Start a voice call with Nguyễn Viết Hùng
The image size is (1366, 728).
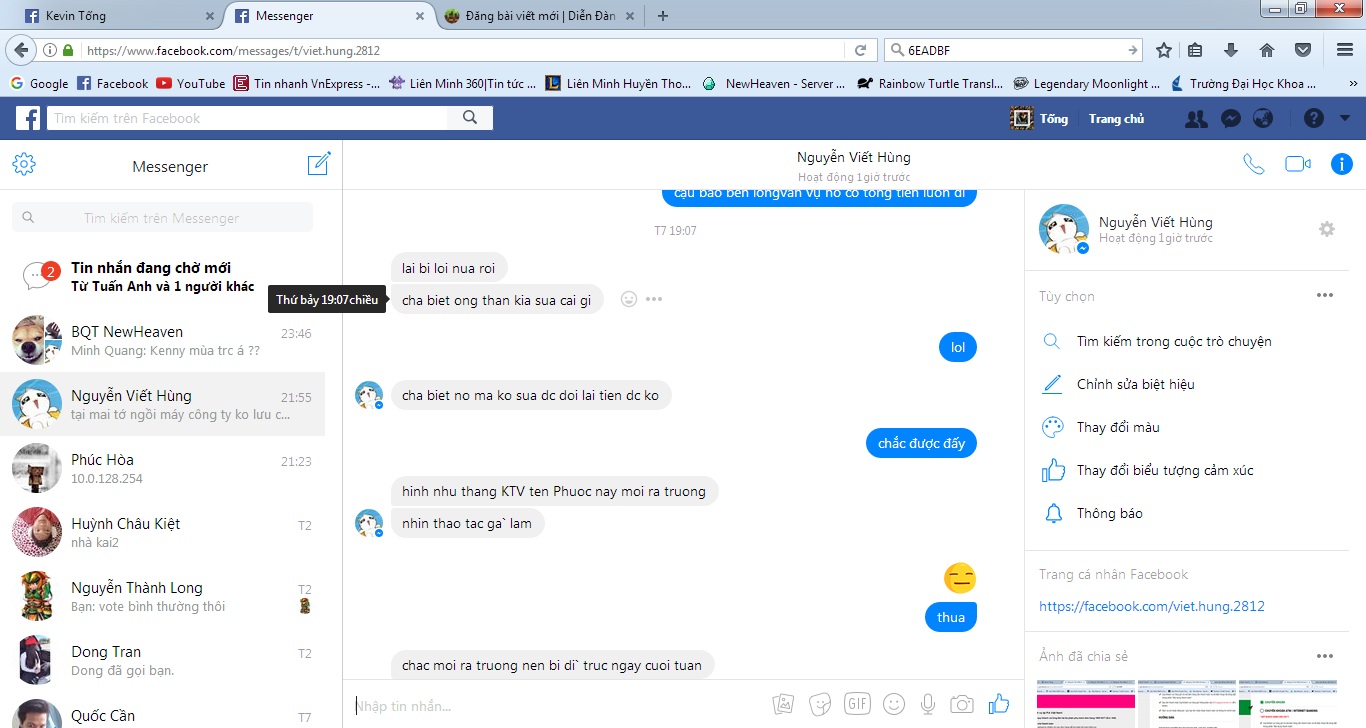[1253, 165]
